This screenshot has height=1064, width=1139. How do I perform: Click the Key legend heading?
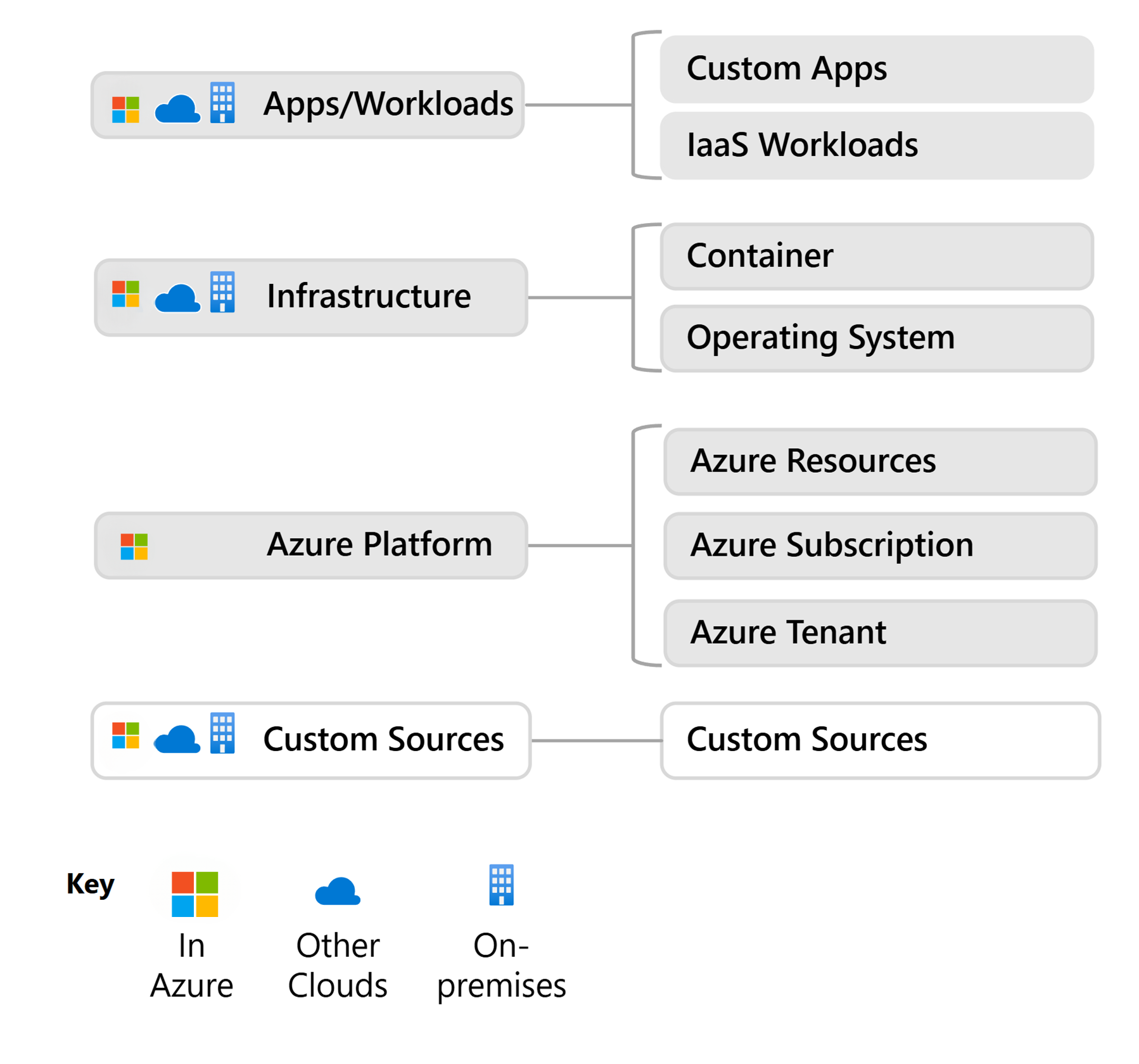90,883
